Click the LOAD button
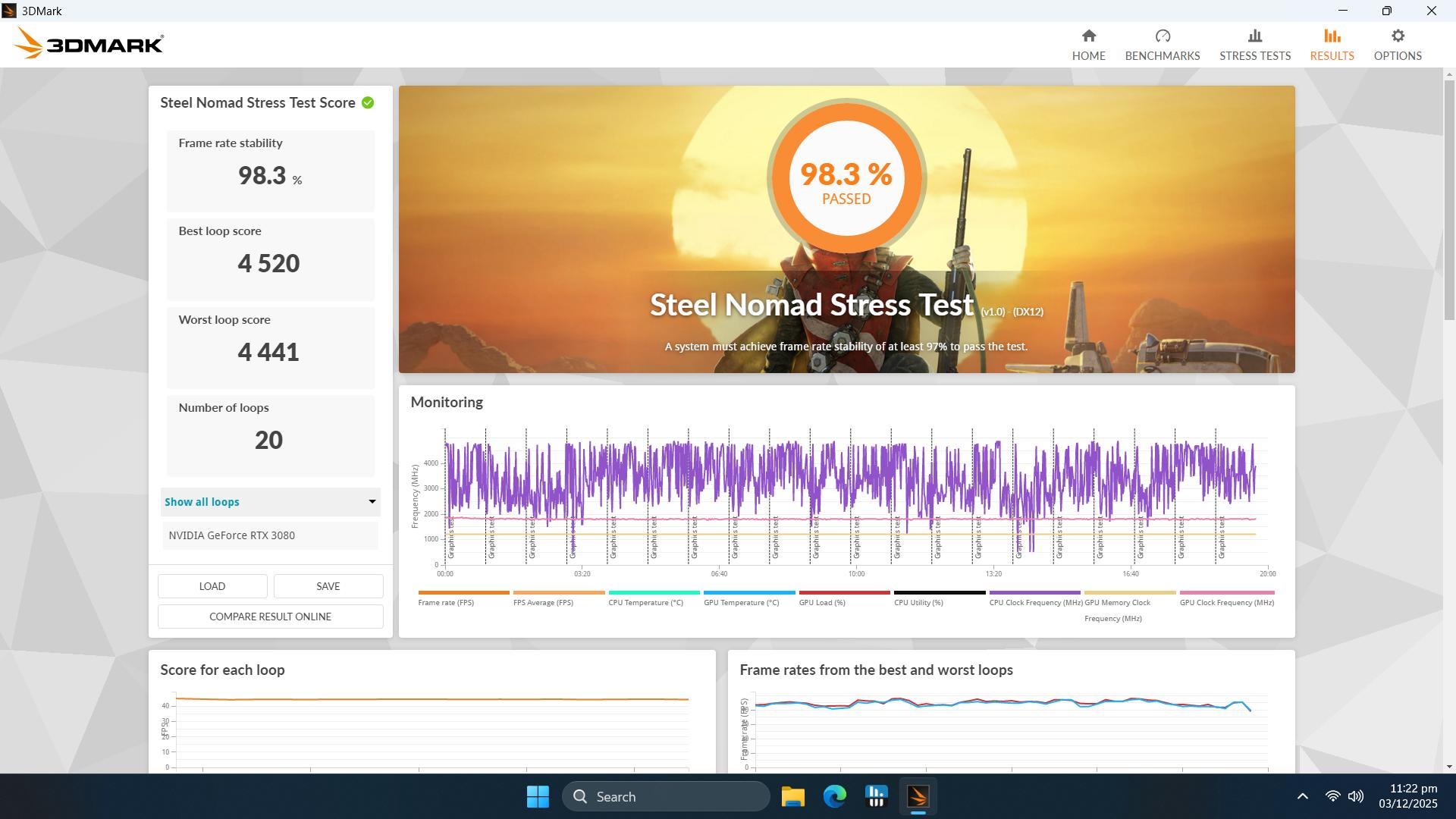 212,586
